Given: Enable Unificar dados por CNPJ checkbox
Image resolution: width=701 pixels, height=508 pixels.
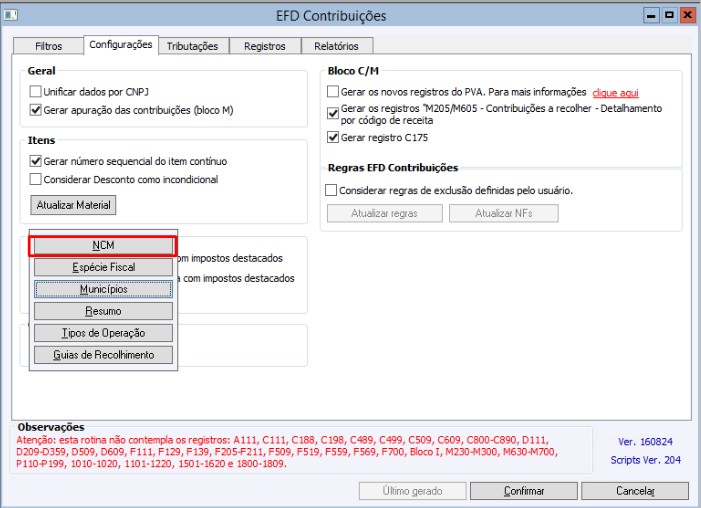Looking at the screenshot, I should (x=35, y=92).
